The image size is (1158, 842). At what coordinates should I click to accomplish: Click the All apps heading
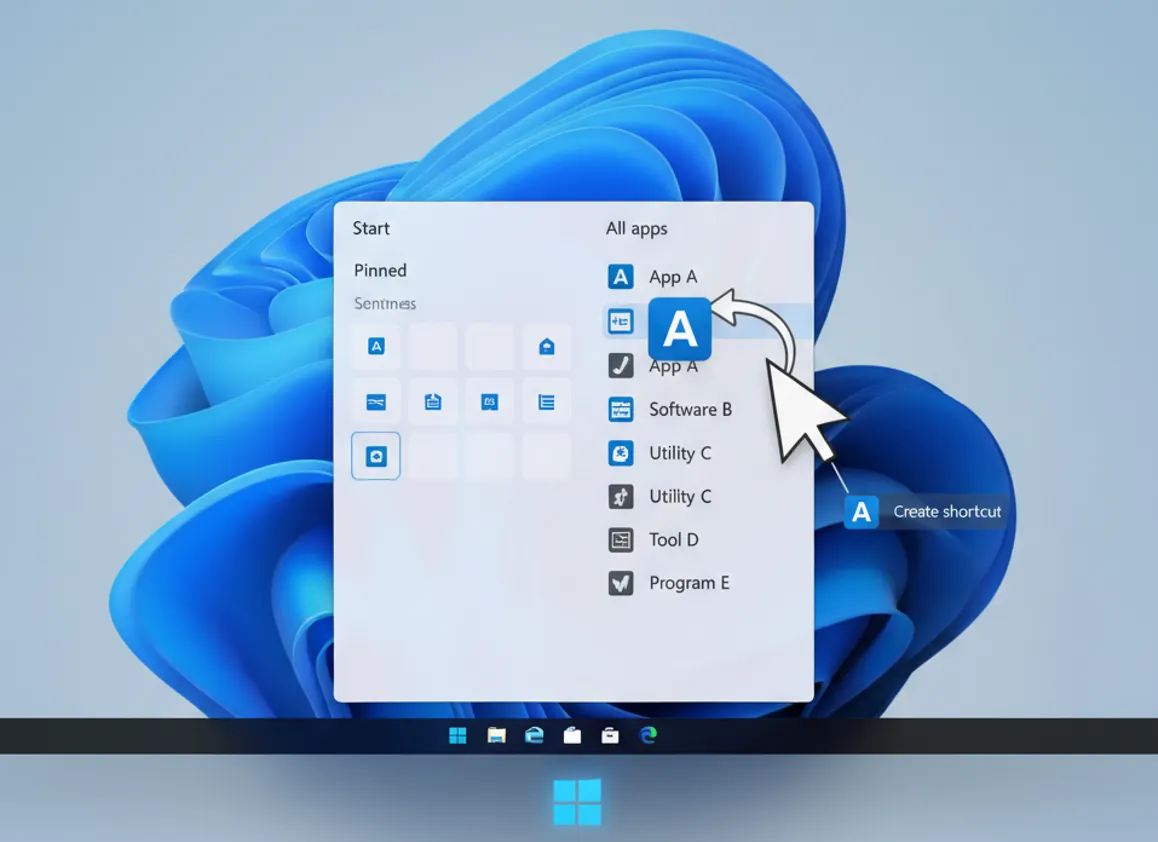(636, 229)
